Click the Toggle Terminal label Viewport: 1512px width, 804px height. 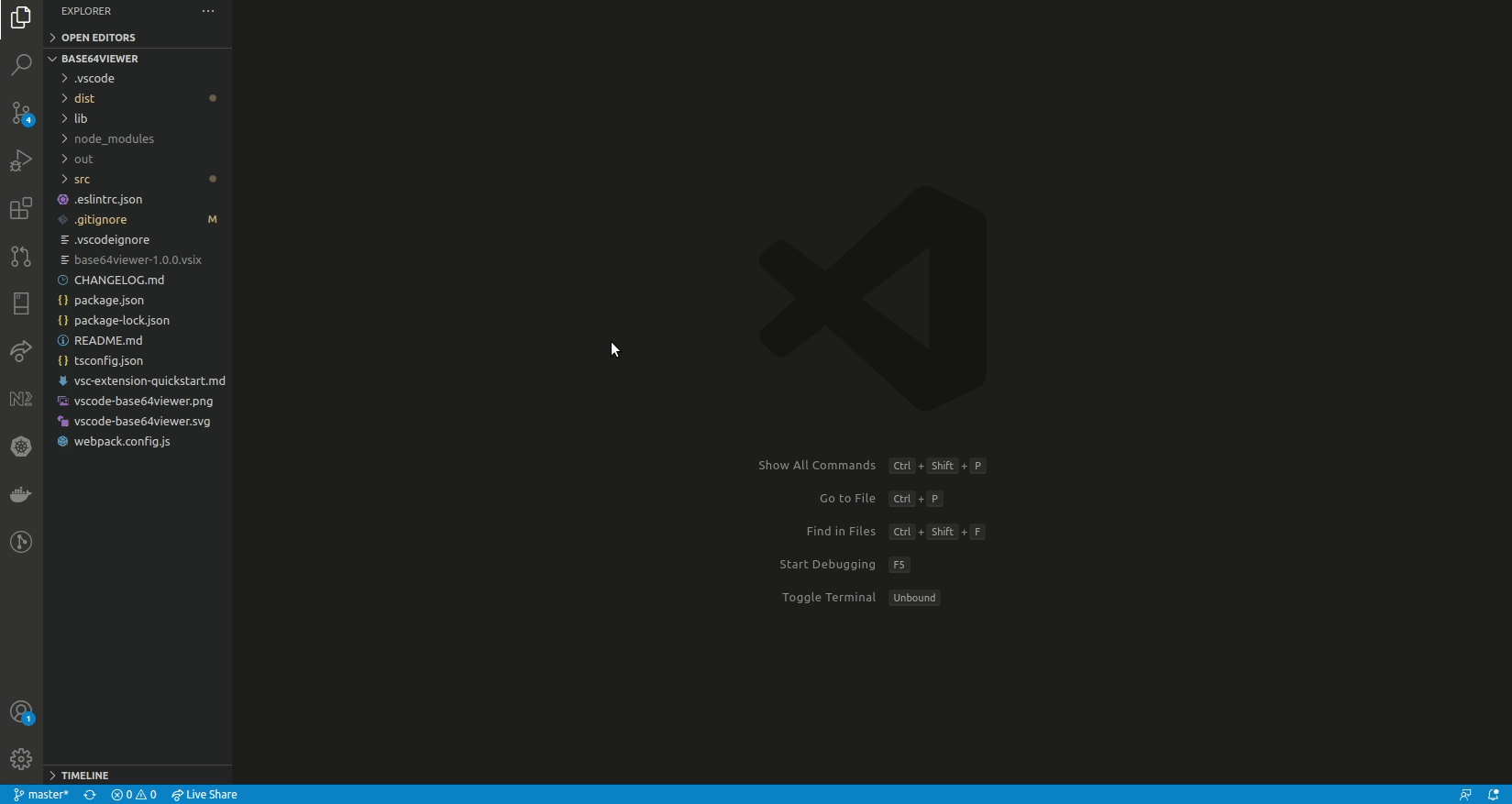829,598
